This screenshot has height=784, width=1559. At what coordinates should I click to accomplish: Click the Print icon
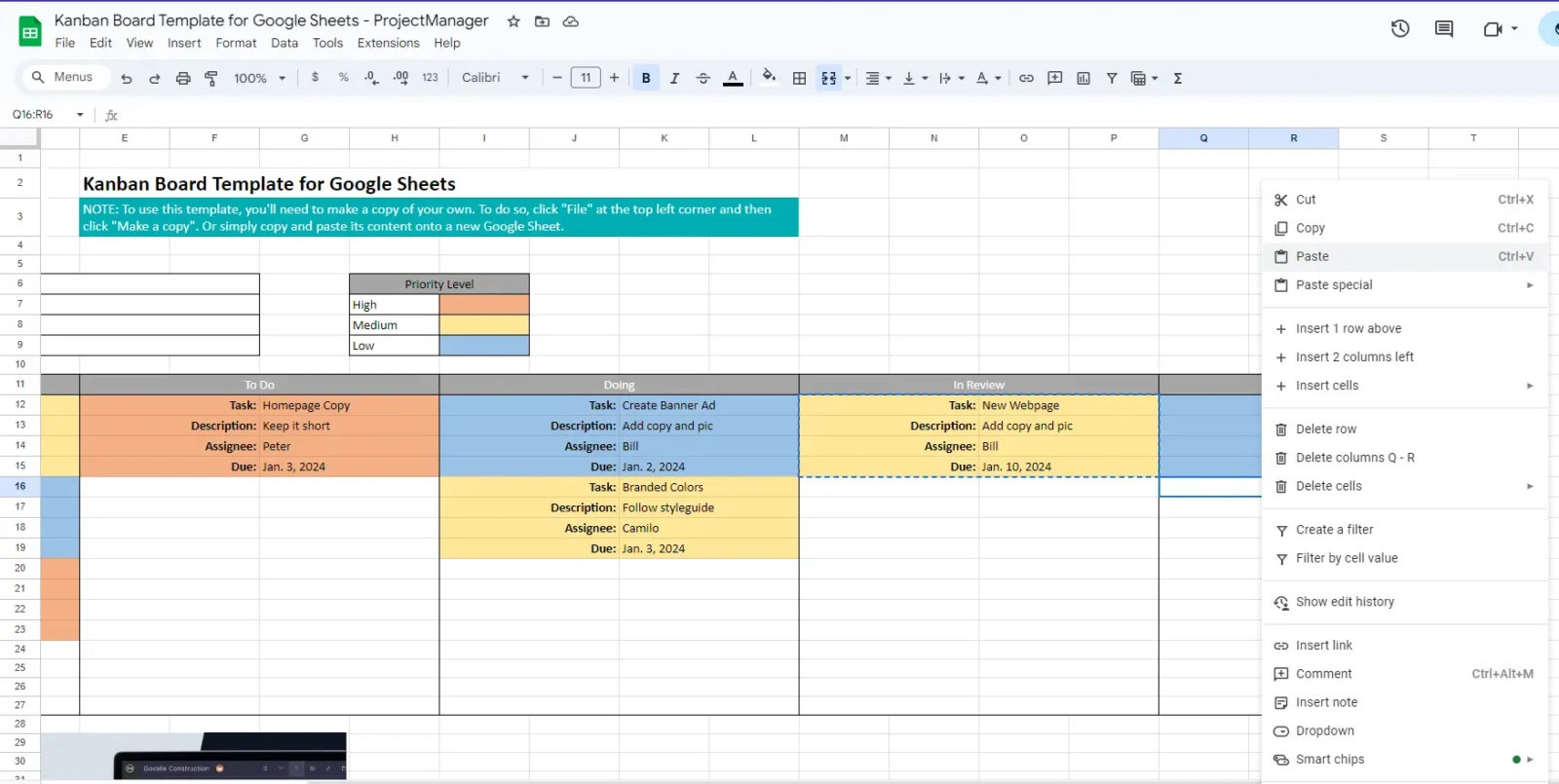(x=182, y=79)
